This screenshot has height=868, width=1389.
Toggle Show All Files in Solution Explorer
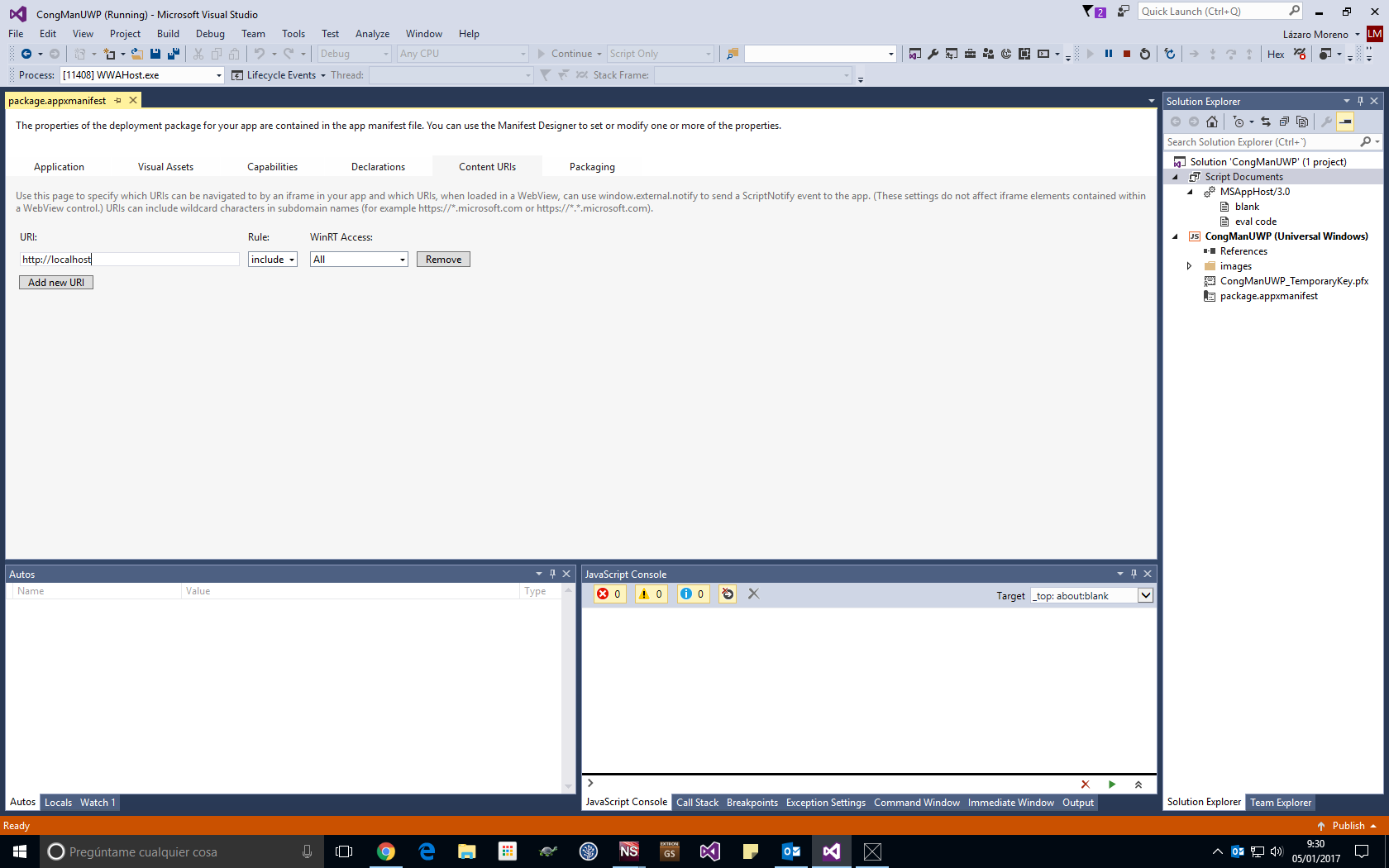point(1302,122)
